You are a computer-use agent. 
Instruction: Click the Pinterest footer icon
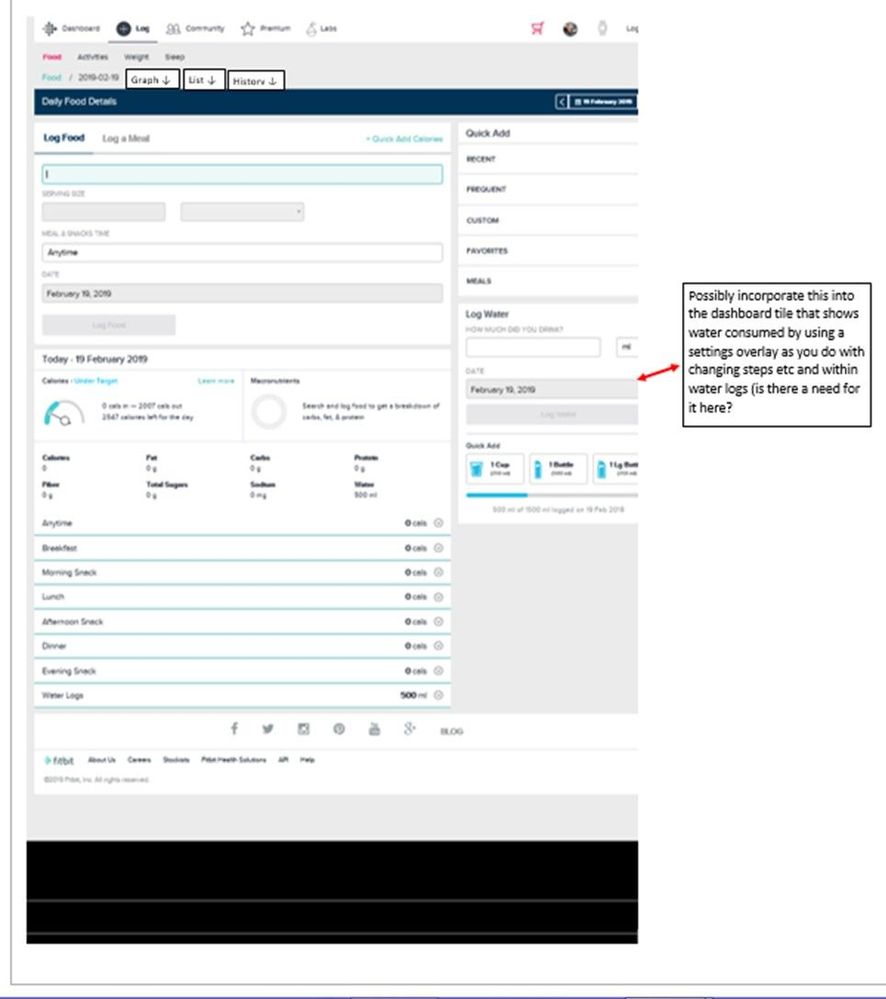pos(339,729)
